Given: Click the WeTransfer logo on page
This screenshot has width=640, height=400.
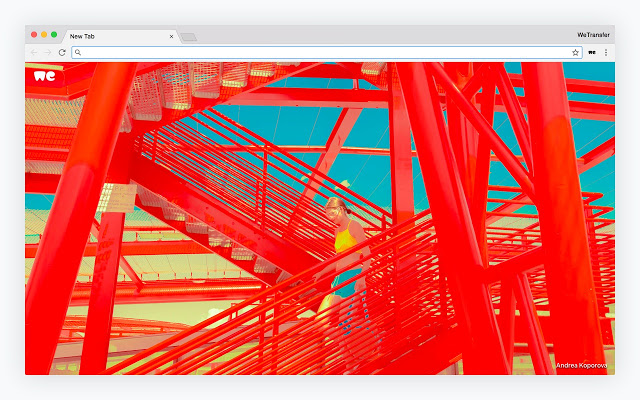Looking at the screenshot, I should 44,76.
